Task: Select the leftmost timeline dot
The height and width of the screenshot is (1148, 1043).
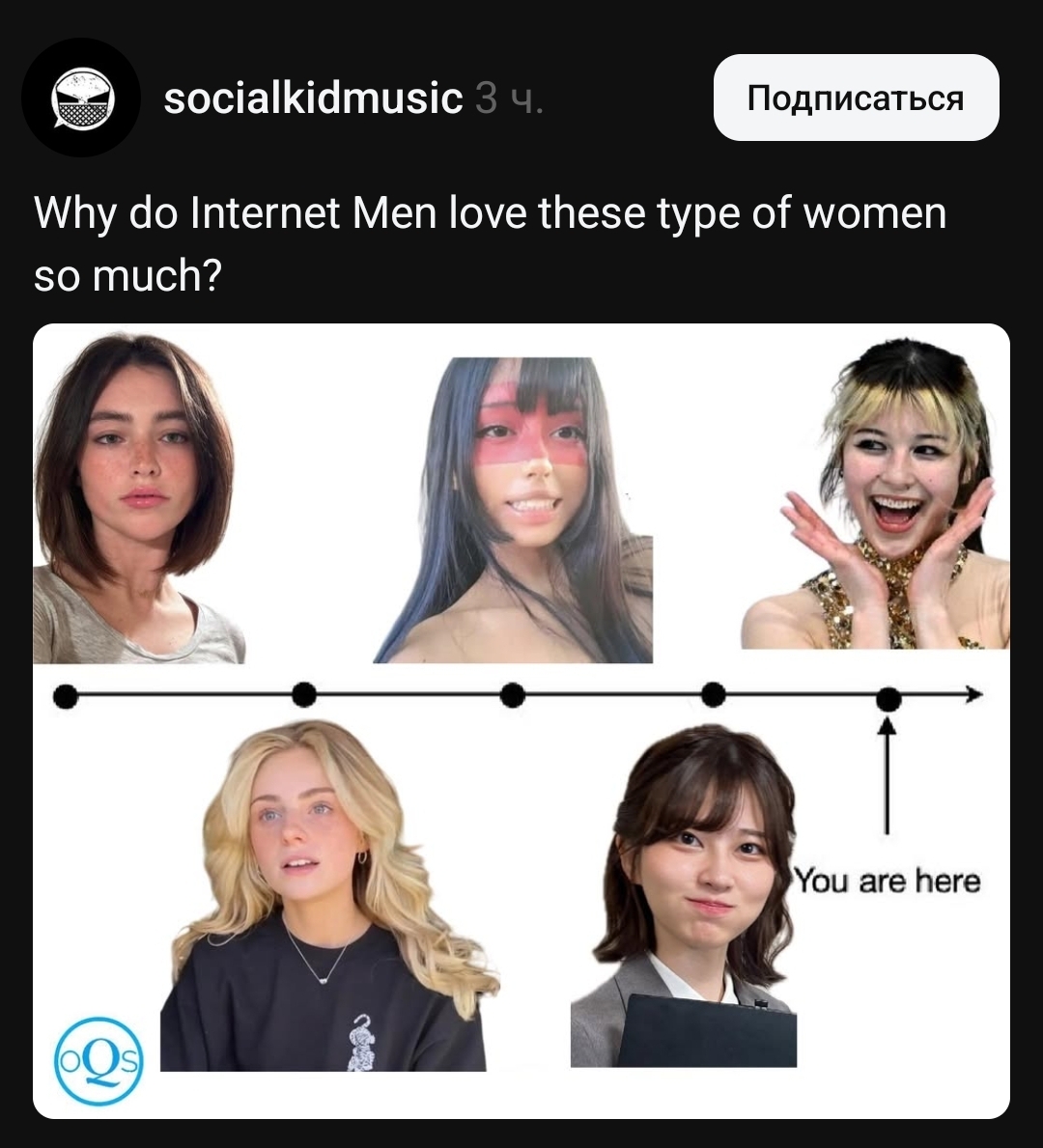Action: 66,696
